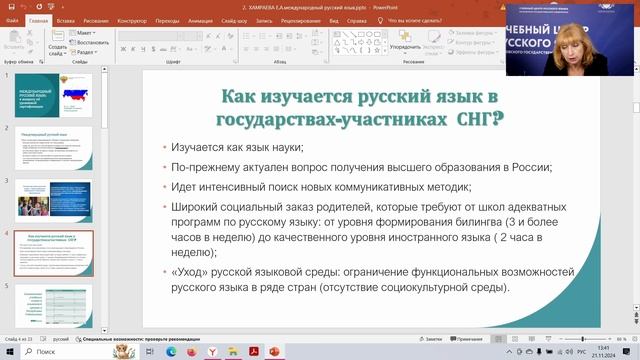Viewport: 640px width, 360px height.
Task: Select slide 3 thumbnail with photos
Action: tap(53, 201)
